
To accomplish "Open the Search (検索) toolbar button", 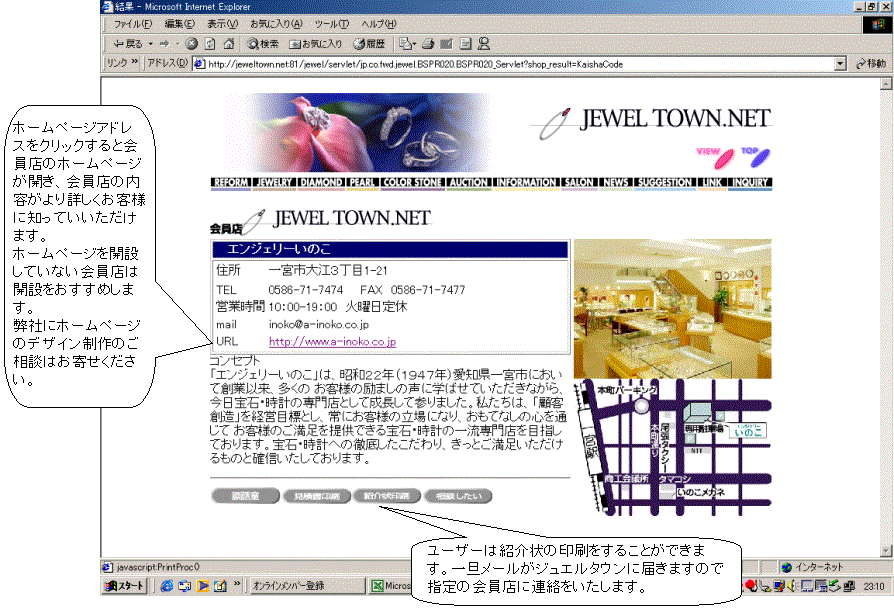I will (263, 43).
